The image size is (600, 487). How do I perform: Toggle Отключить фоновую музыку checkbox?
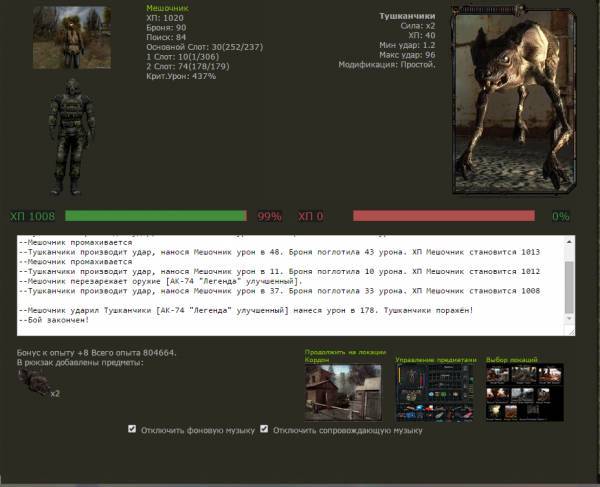tap(133, 429)
